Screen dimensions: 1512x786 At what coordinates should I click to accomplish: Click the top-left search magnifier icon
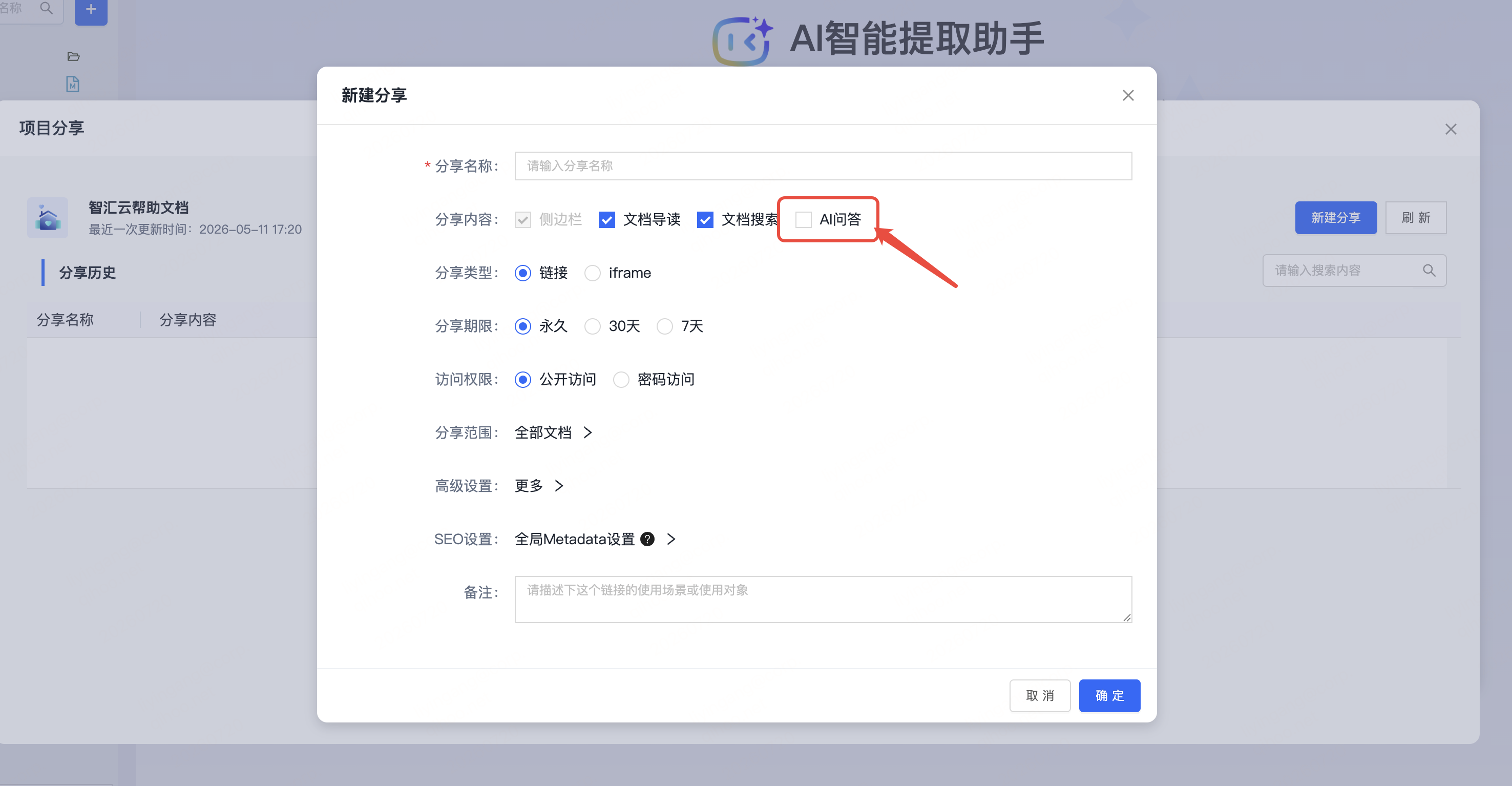47,8
